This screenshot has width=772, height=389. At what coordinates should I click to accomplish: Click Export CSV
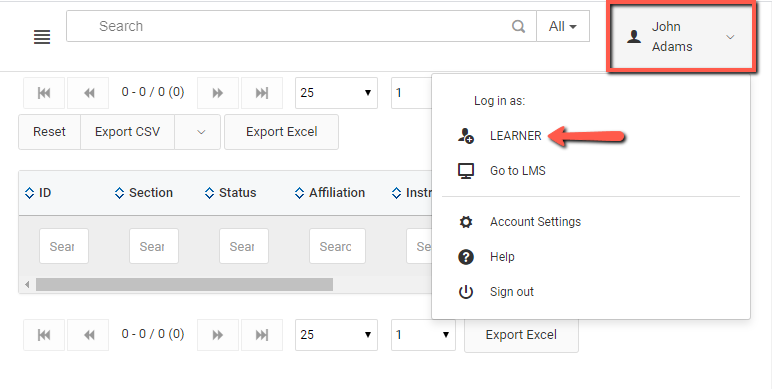click(x=128, y=132)
